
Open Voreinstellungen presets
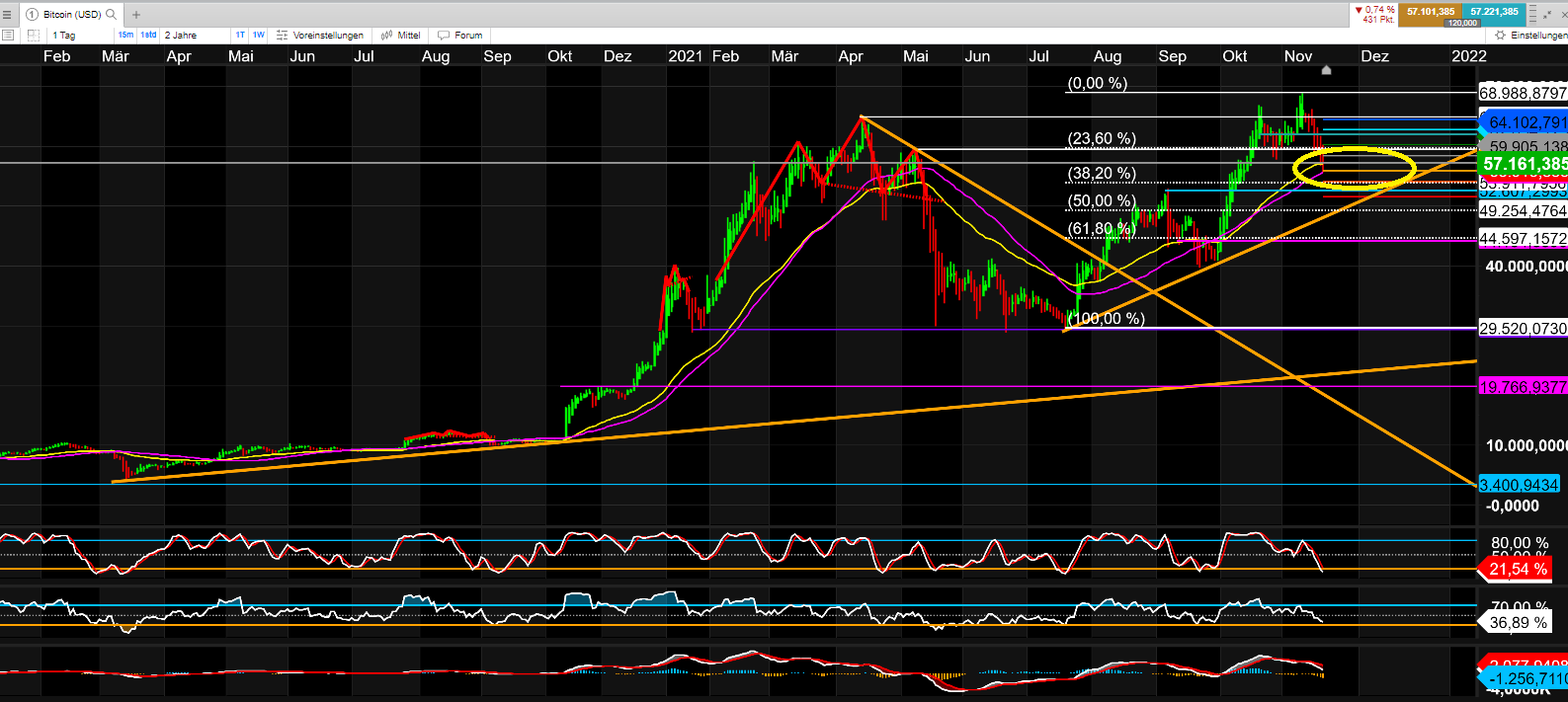click(x=320, y=36)
